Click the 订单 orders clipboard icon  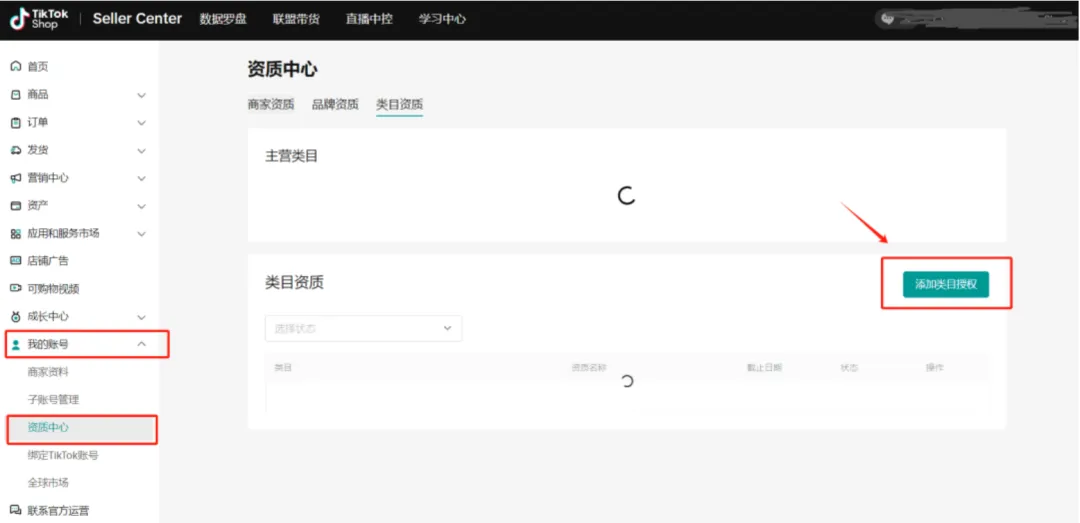(15, 123)
